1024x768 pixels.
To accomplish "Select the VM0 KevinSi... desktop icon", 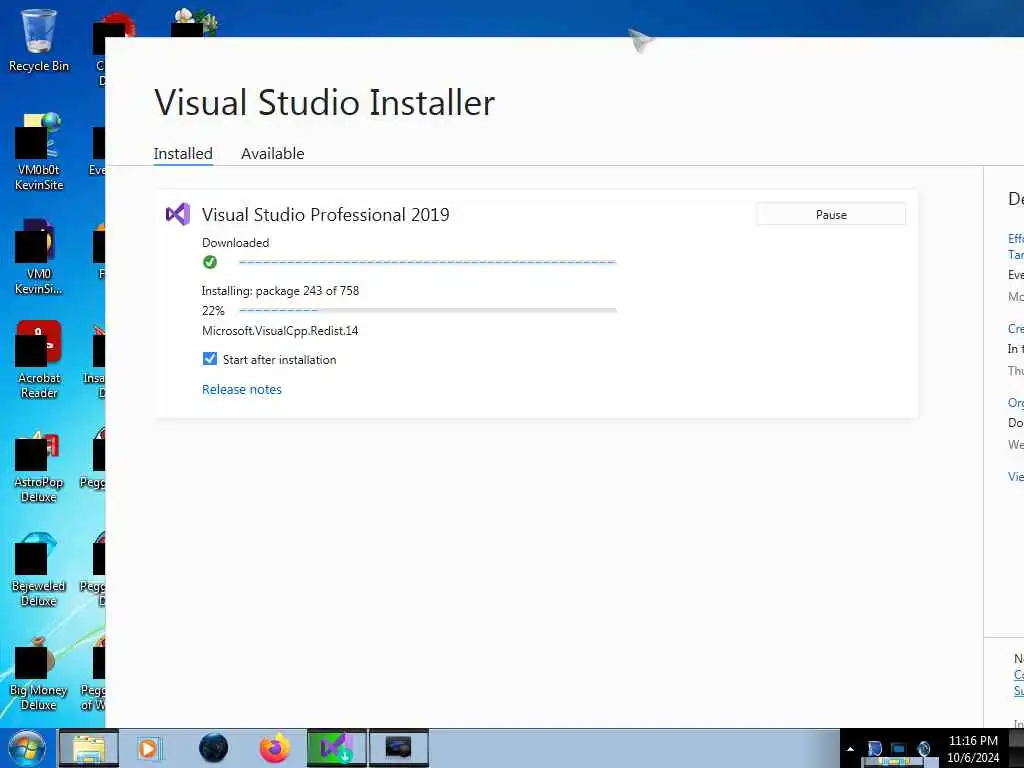I will pyautogui.click(x=39, y=257).
